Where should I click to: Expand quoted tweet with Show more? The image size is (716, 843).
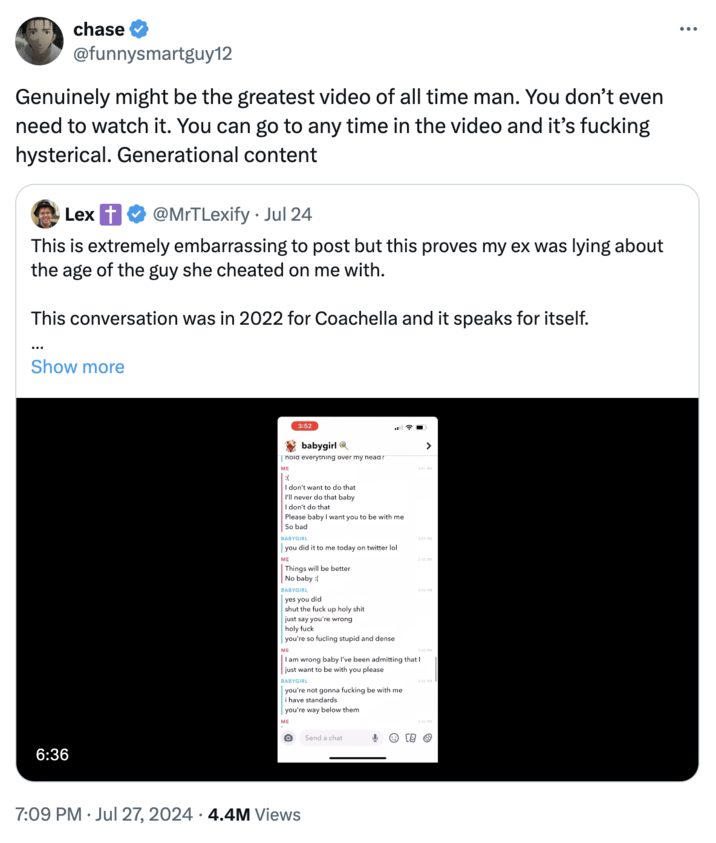tap(77, 366)
